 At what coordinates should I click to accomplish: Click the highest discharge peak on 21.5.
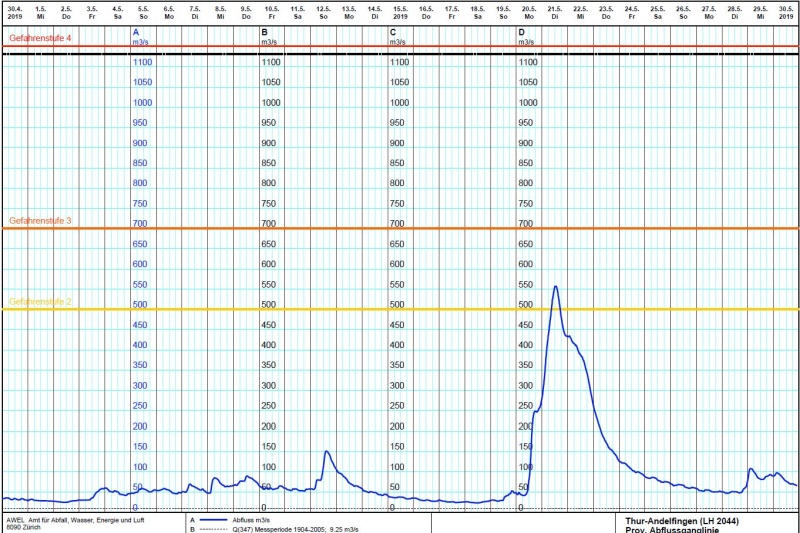coord(555,287)
